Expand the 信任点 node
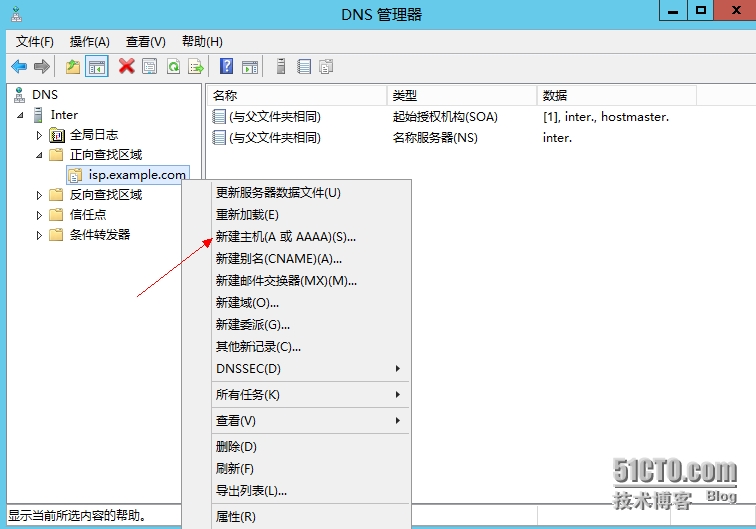Viewport: 756px width, 529px height. coord(39,215)
